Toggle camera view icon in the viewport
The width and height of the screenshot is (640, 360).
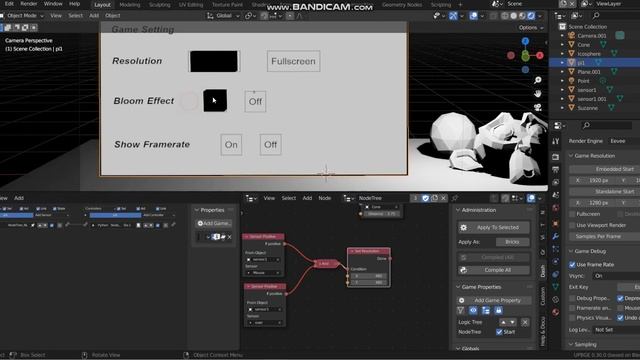538,107
